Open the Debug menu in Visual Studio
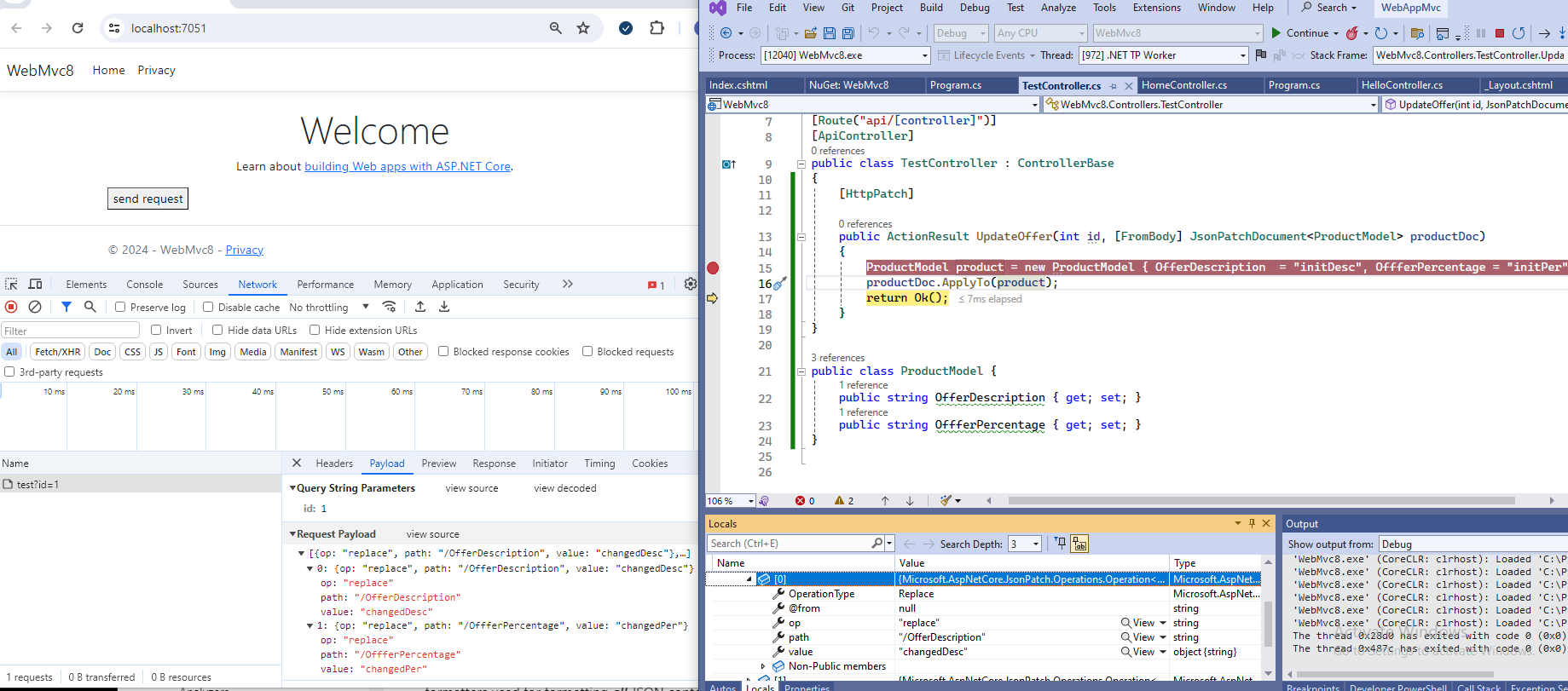This screenshot has width=1568, height=691. coord(975,8)
